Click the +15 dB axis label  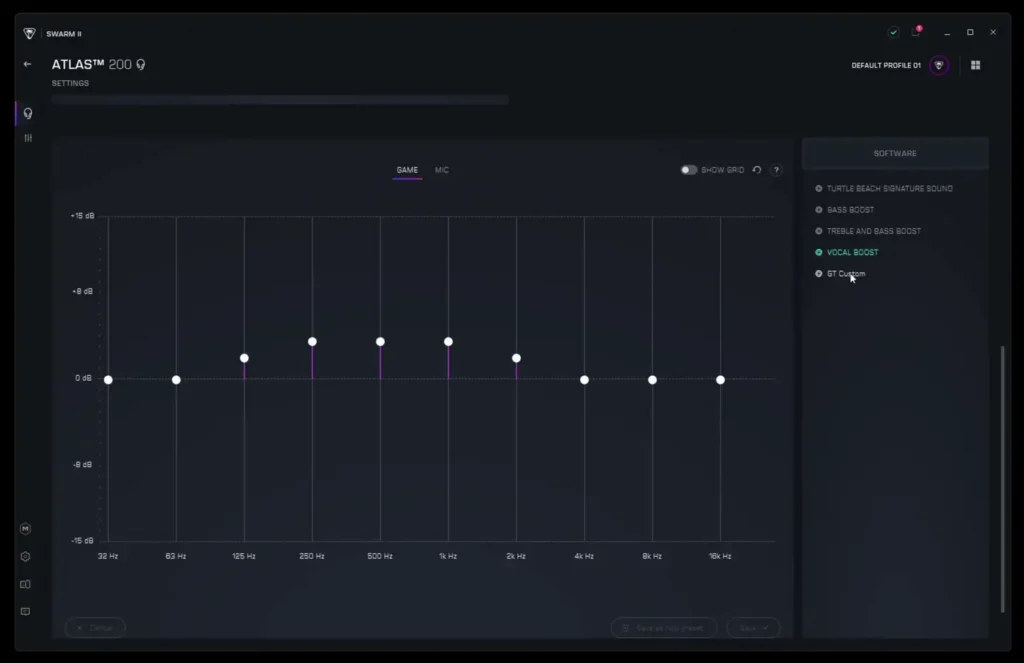click(82, 216)
